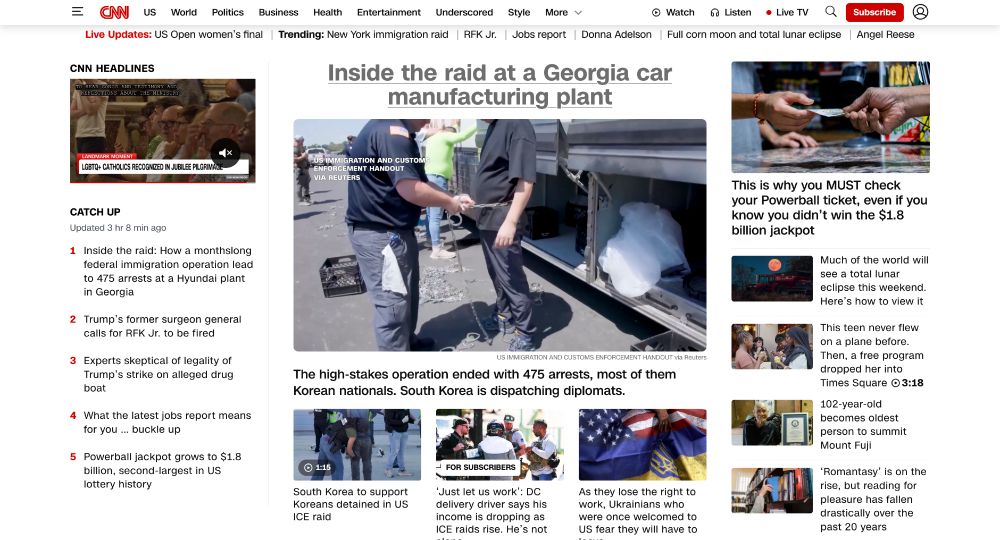Open South Korea to support Koreans story
The width and height of the screenshot is (1000, 540).
tap(350, 504)
